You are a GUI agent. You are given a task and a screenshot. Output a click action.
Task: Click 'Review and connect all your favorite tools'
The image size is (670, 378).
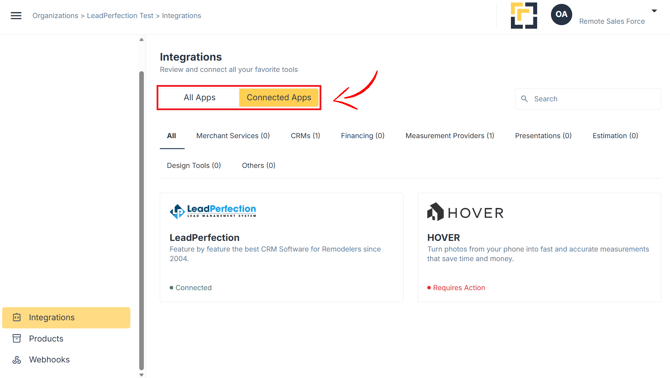(x=229, y=70)
